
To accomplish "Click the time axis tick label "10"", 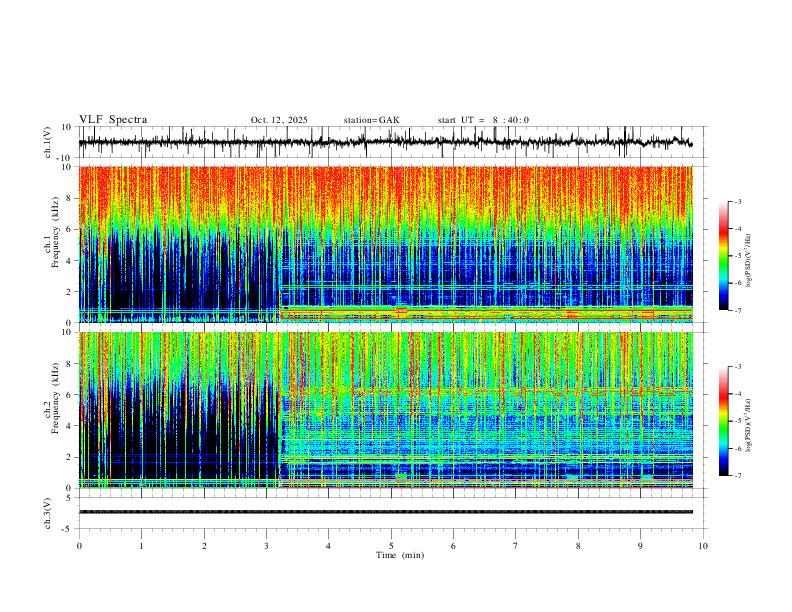I will tap(703, 546).
